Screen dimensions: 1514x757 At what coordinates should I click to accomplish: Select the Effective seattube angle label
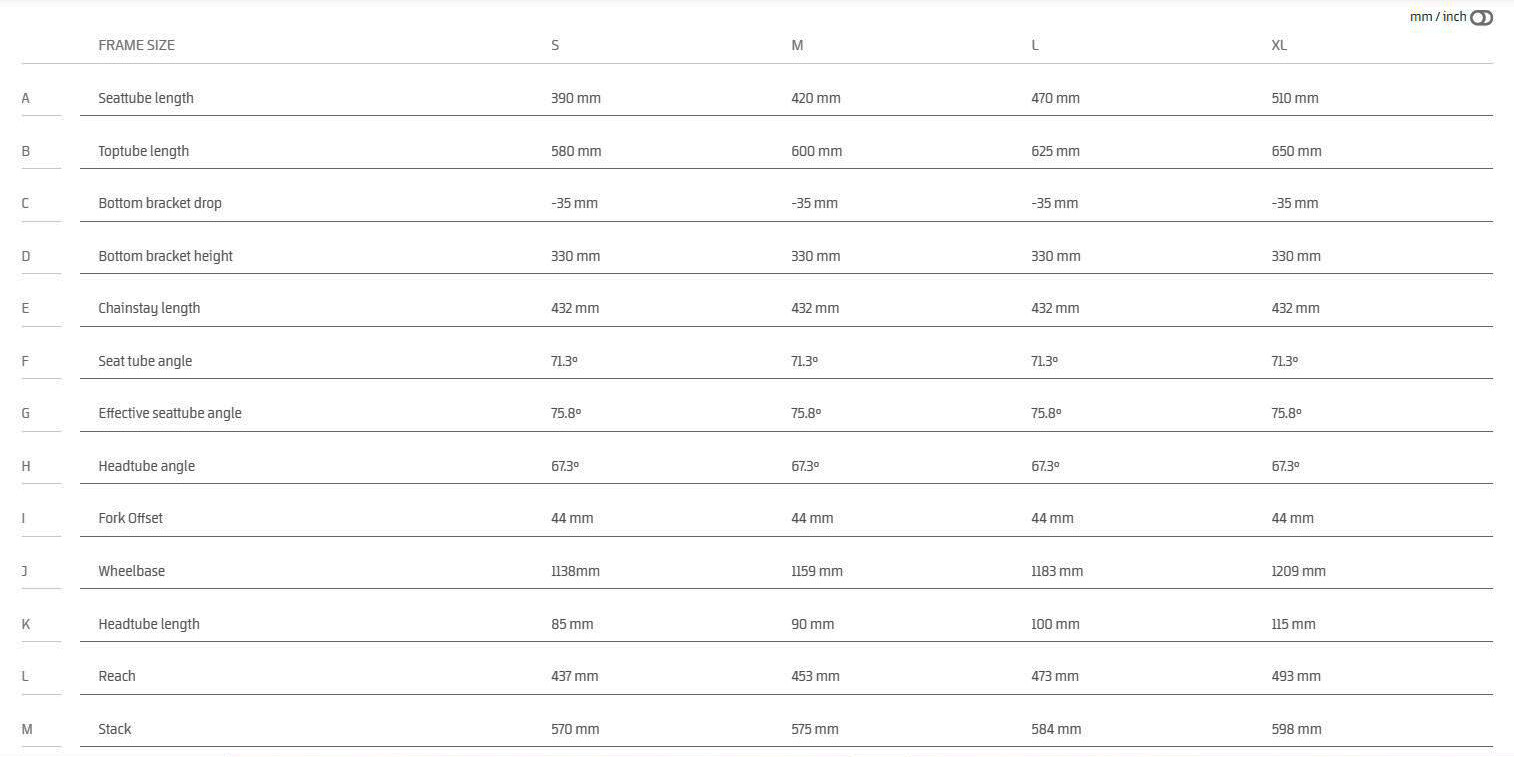[170, 413]
